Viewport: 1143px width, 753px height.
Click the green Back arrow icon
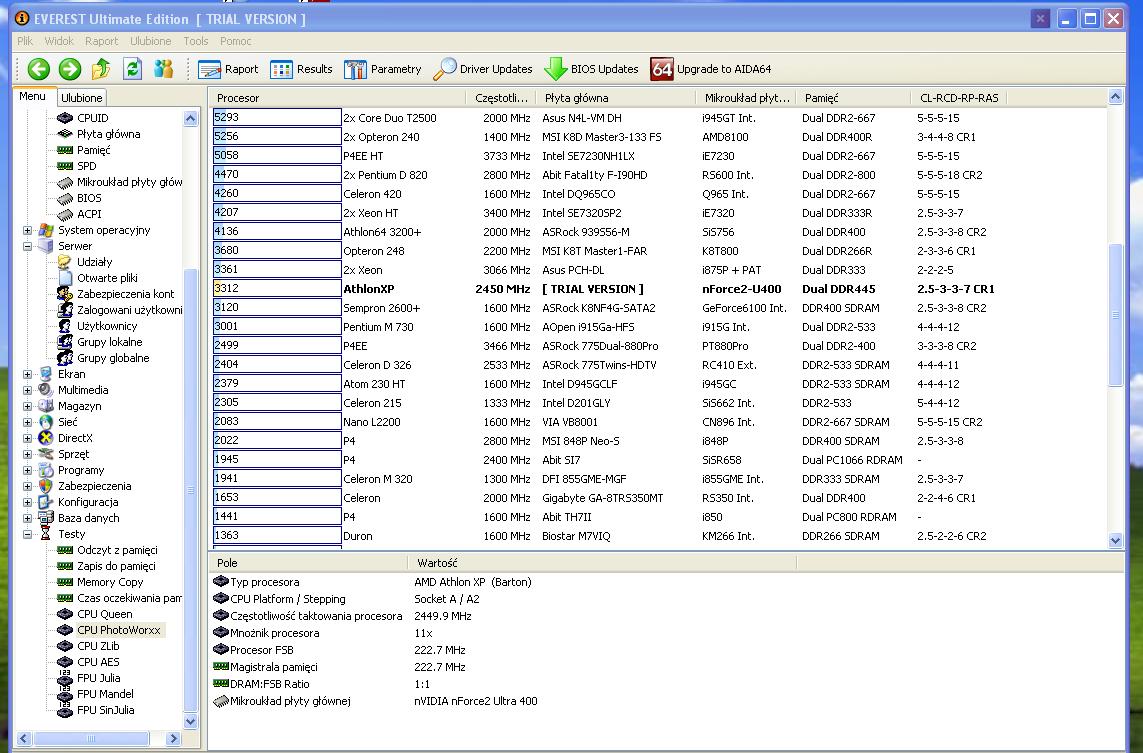[39, 69]
